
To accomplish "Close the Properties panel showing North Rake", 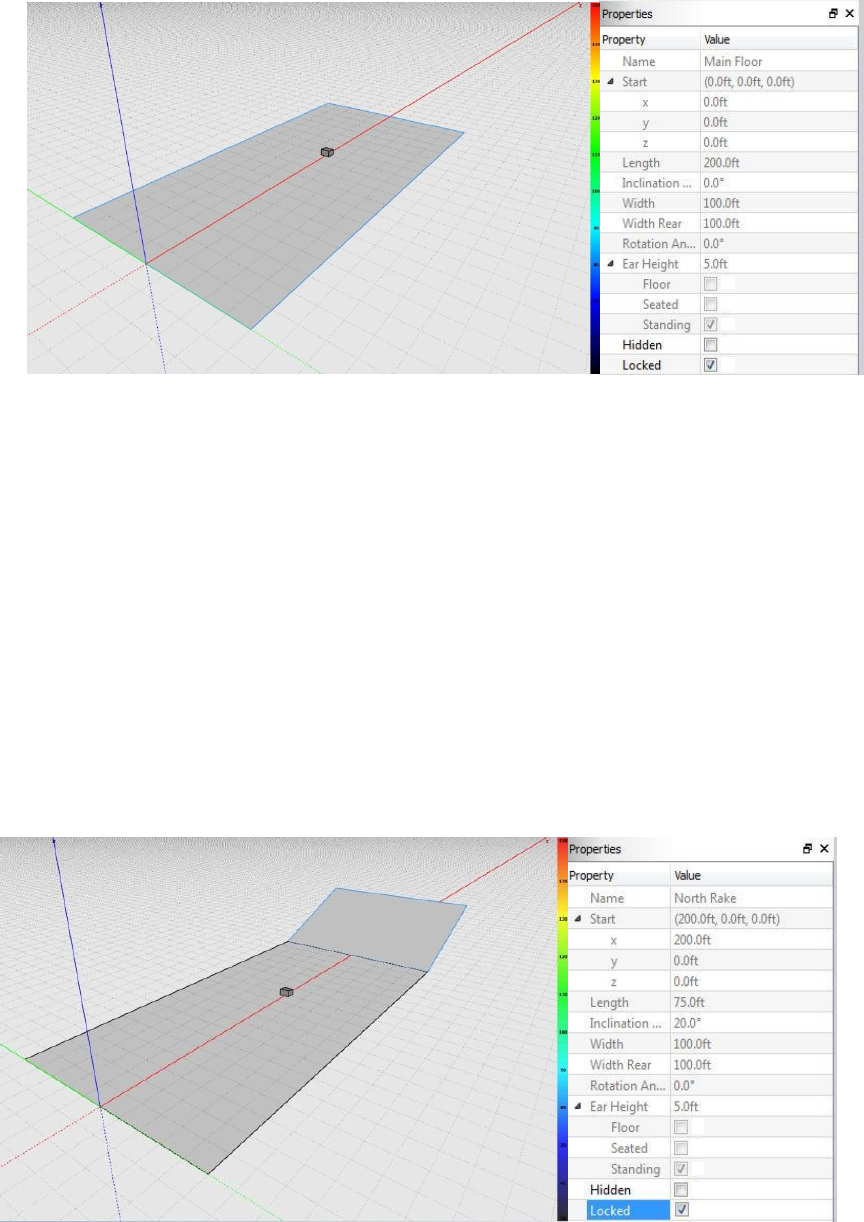I will tap(824, 848).
